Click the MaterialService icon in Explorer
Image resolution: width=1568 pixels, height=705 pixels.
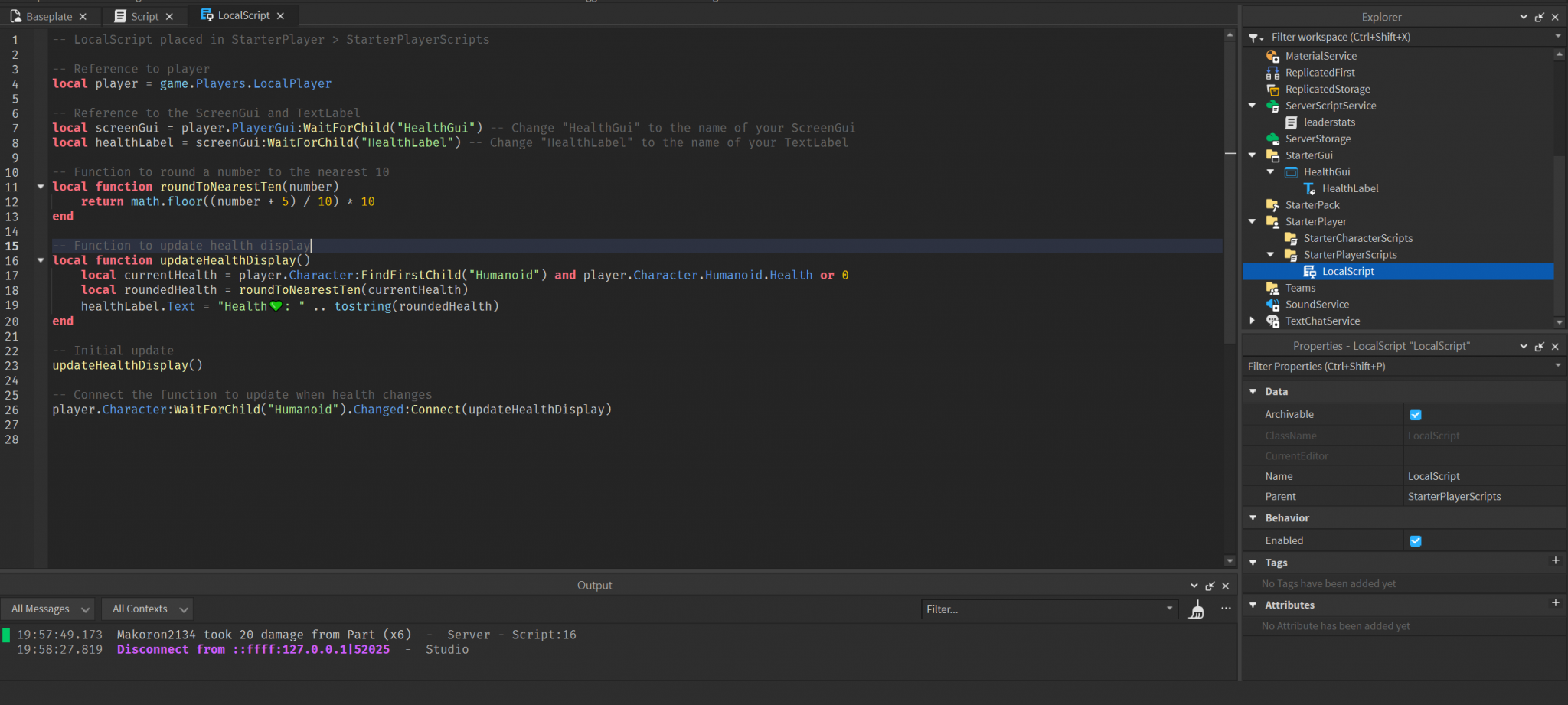[1272, 56]
